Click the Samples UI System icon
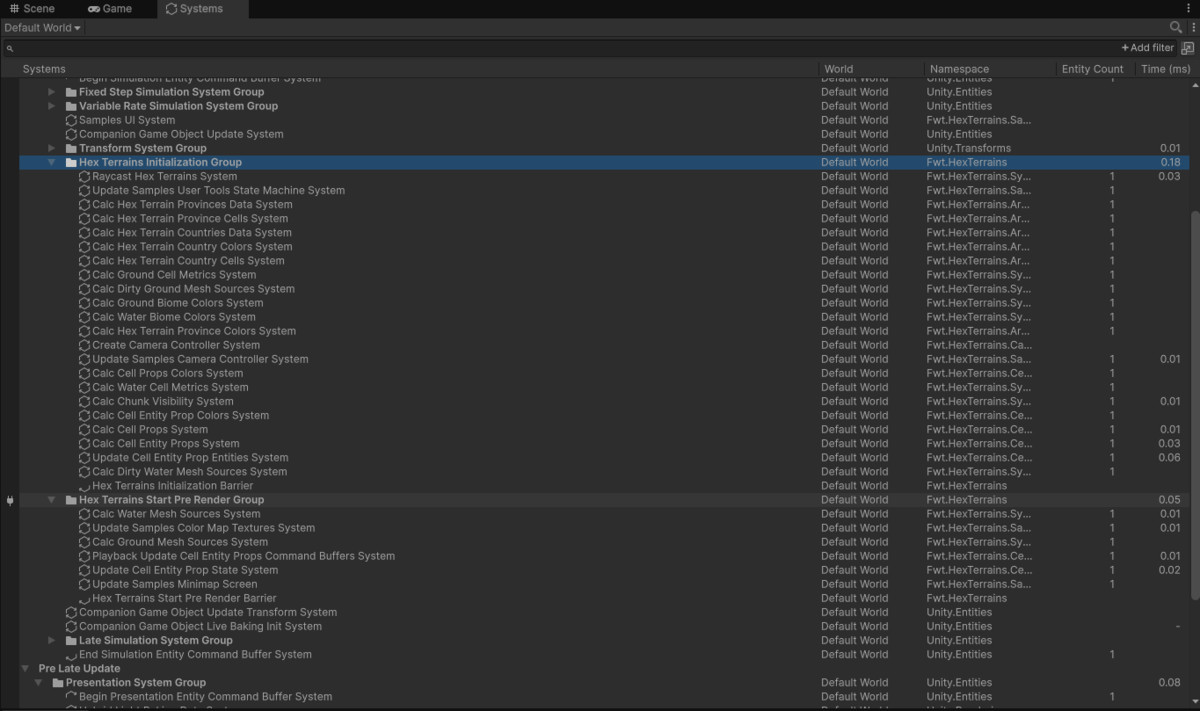Viewport: 1200px width, 711px height. pyautogui.click(x=71, y=120)
